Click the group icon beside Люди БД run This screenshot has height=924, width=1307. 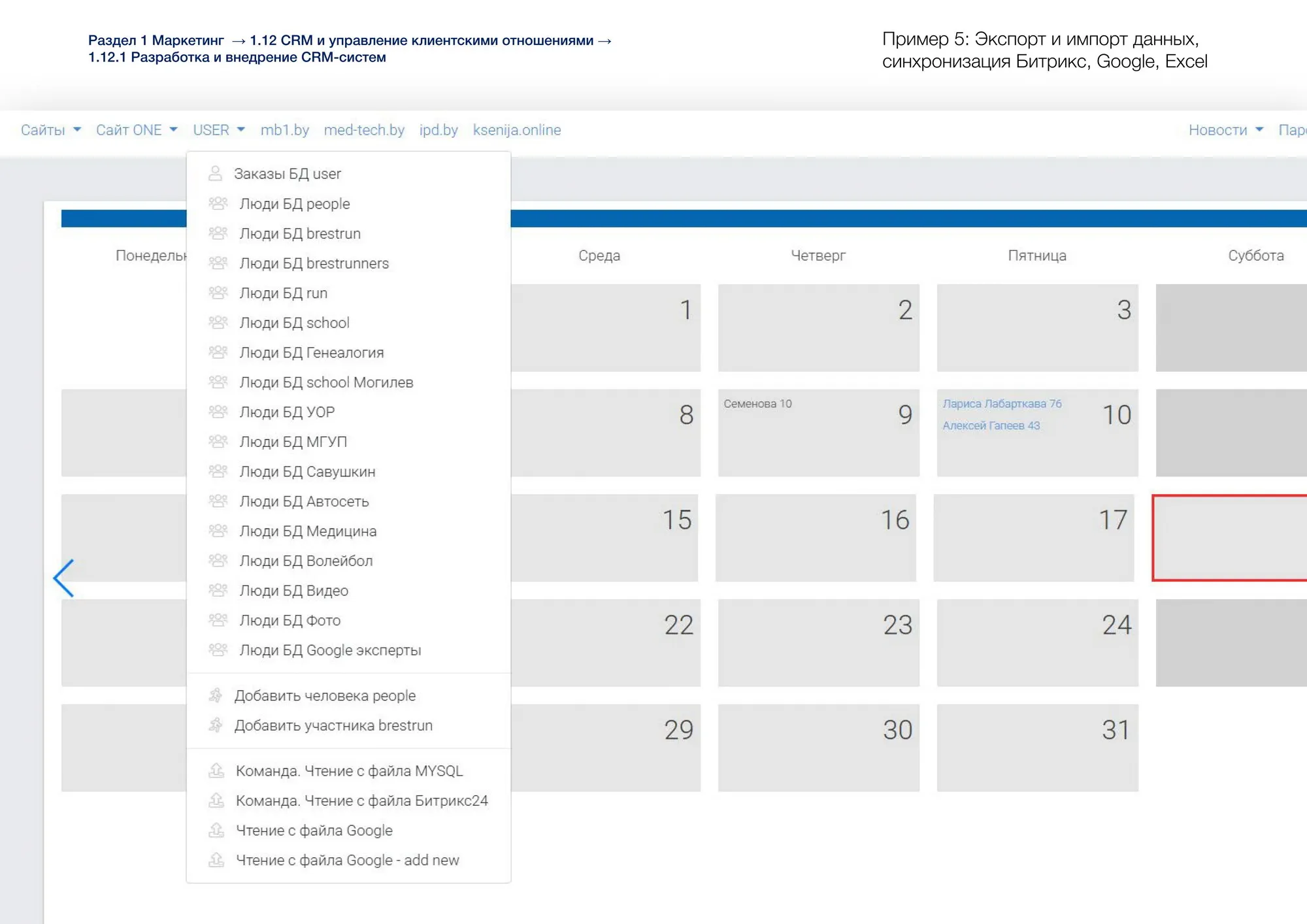point(218,293)
